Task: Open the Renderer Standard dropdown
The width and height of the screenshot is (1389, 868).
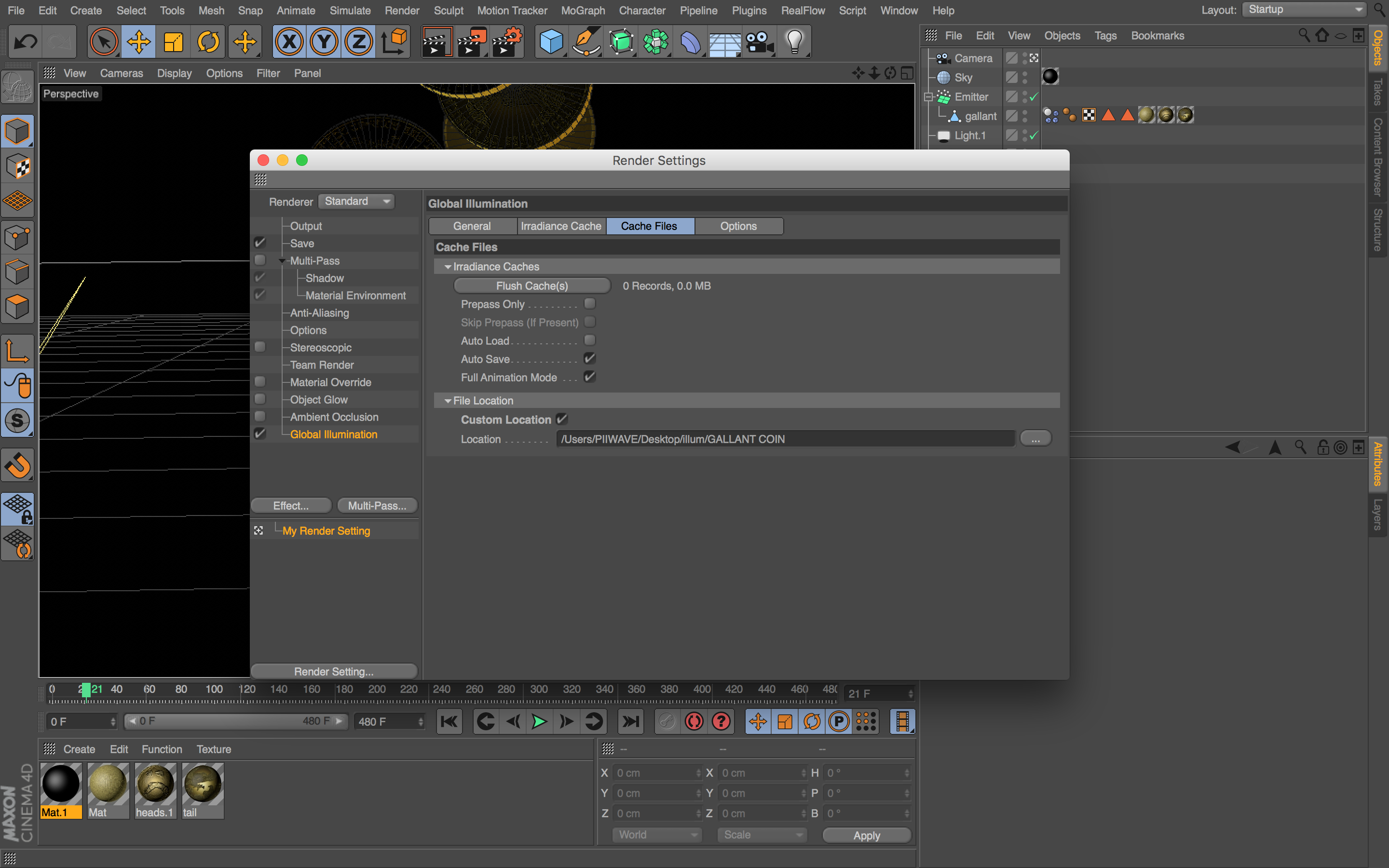Action: [356, 202]
